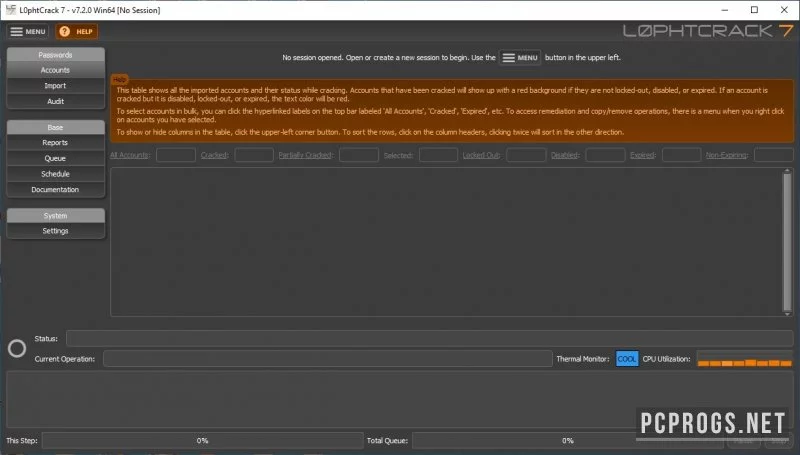Click the Current Operation field

click(328, 359)
